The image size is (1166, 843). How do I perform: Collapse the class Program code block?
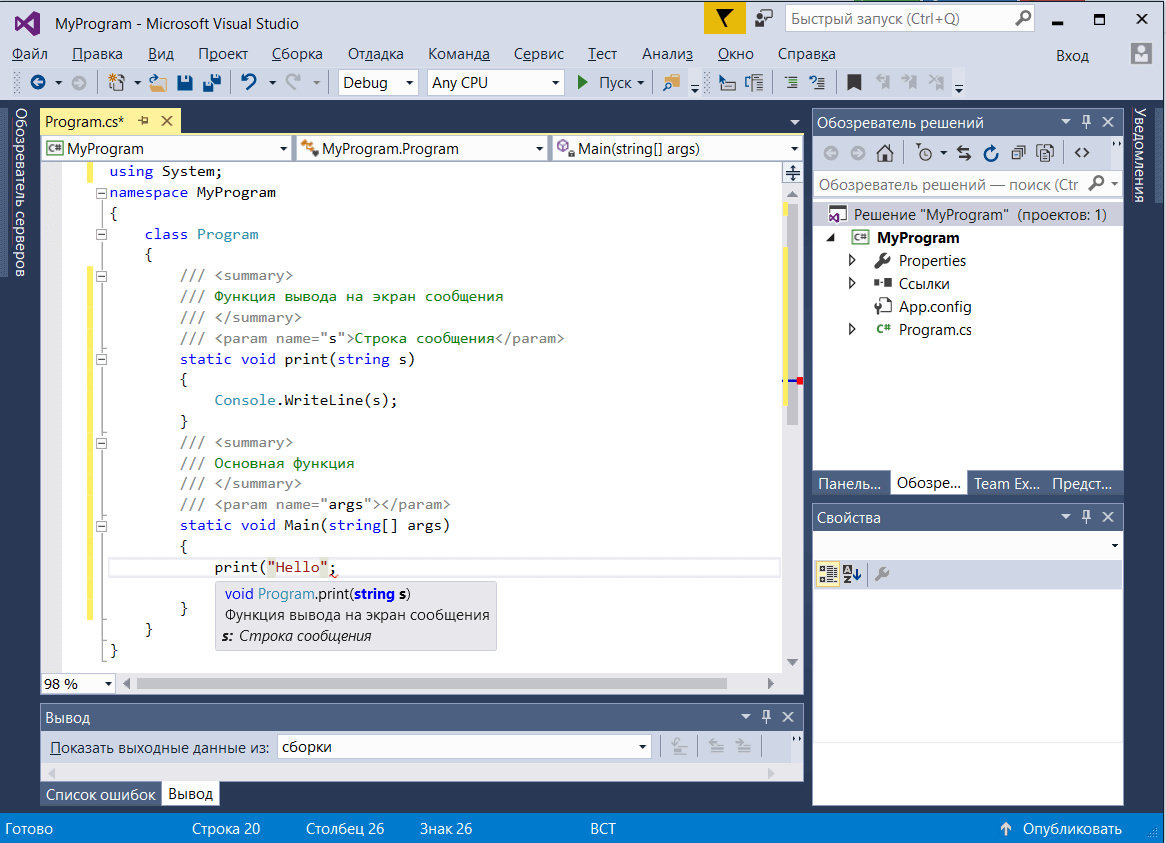tap(101, 235)
